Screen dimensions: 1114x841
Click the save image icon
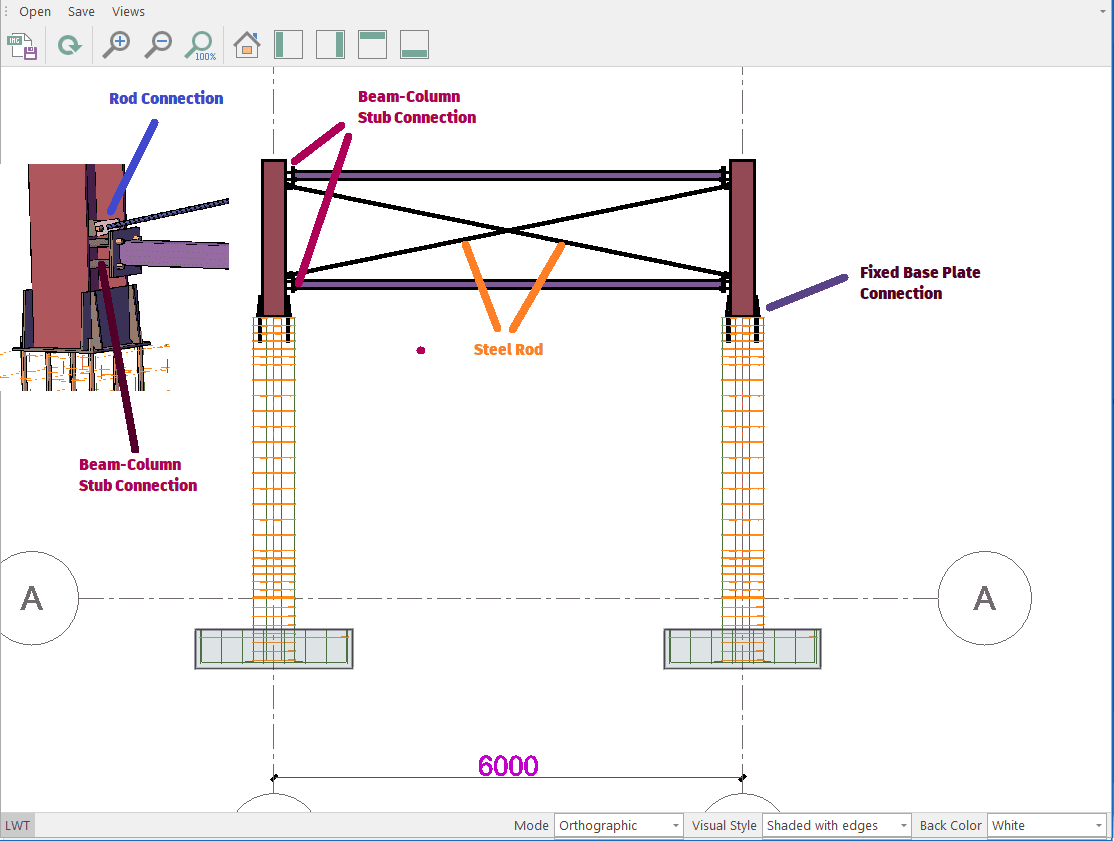(x=22, y=45)
